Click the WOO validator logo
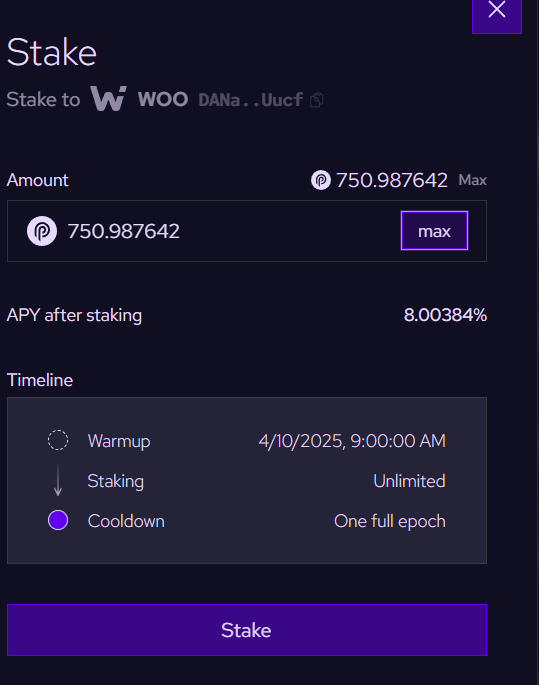This screenshot has width=539, height=685. pyautogui.click(x=108, y=99)
